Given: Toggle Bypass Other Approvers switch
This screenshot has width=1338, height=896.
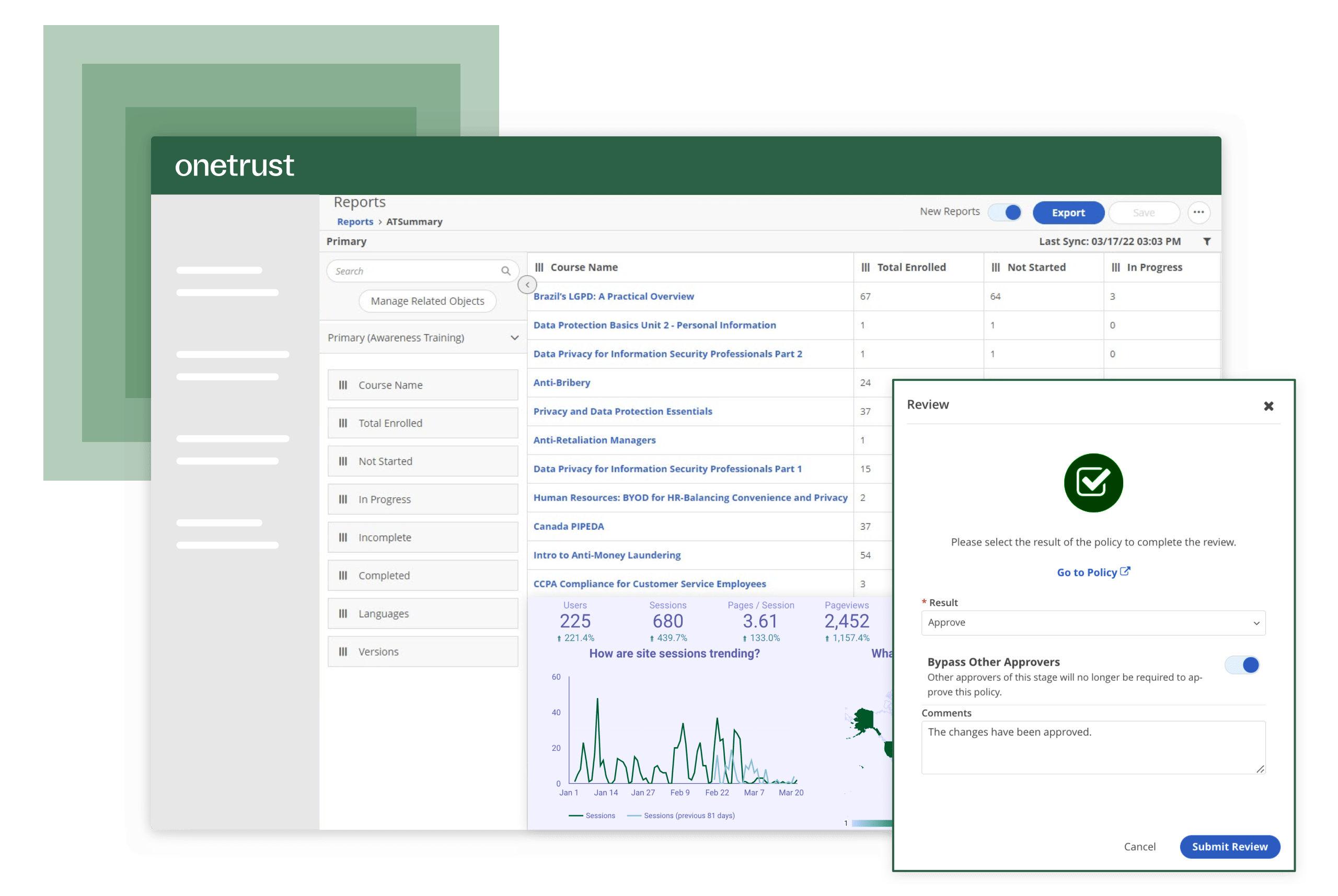Looking at the screenshot, I should click(1242, 665).
